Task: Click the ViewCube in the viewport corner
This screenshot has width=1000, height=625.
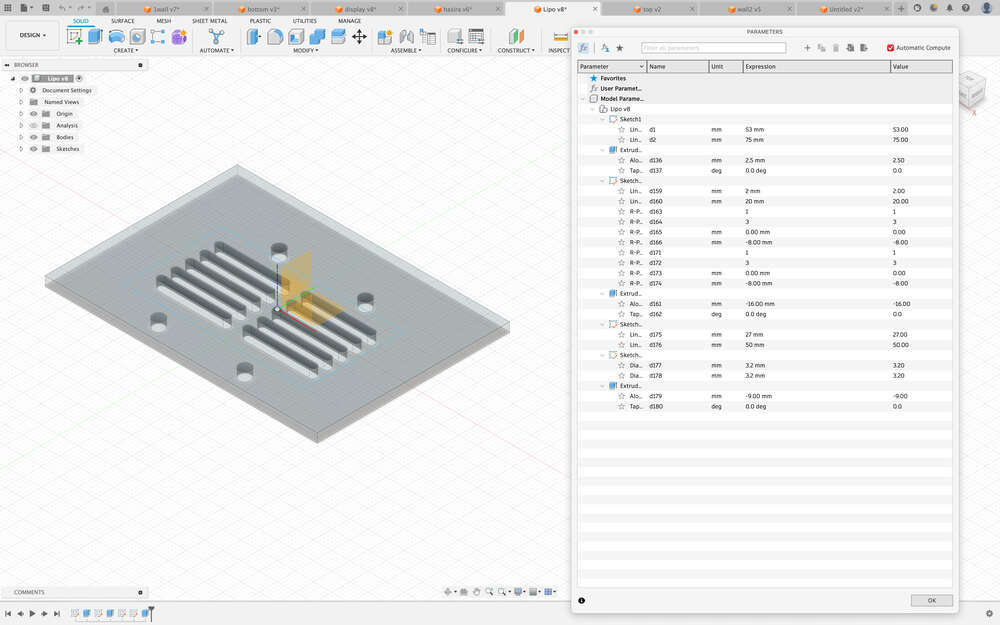Action: (974, 89)
